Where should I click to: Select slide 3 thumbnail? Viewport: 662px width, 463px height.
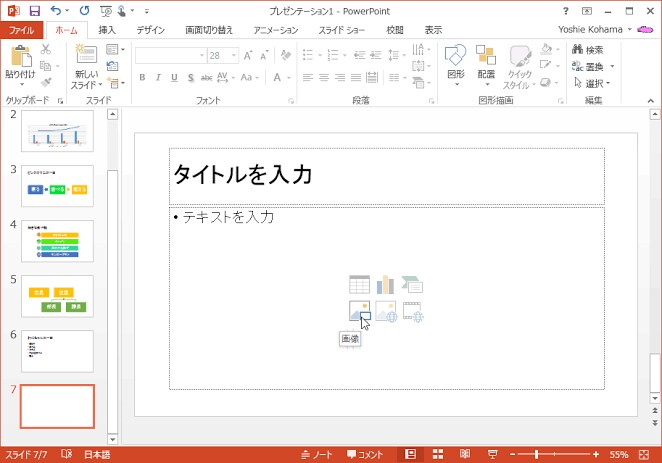click(57, 186)
